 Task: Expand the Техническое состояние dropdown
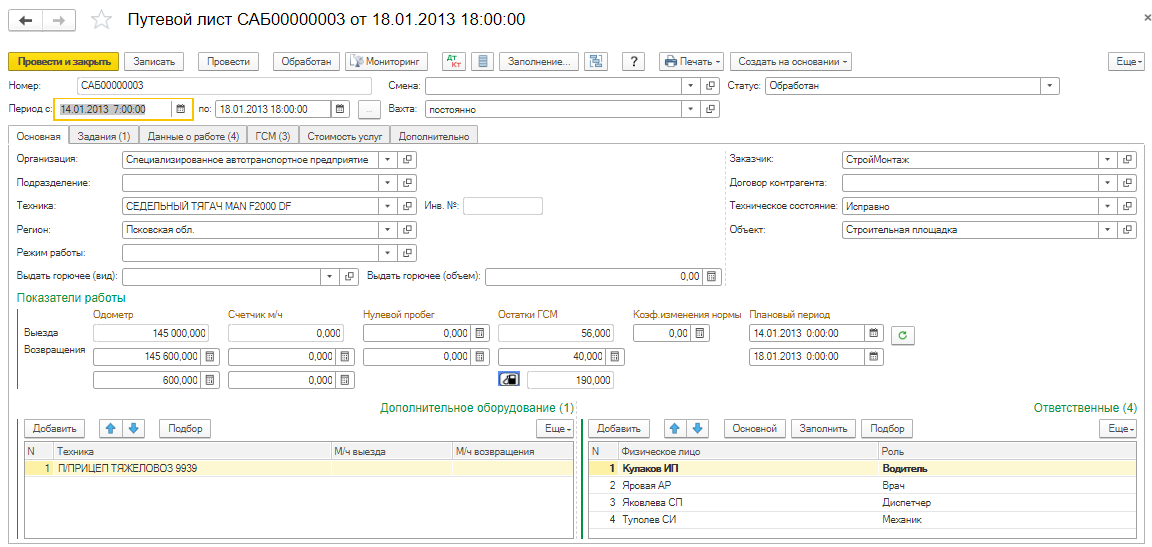pyautogui.click(x=1106, y=206)
